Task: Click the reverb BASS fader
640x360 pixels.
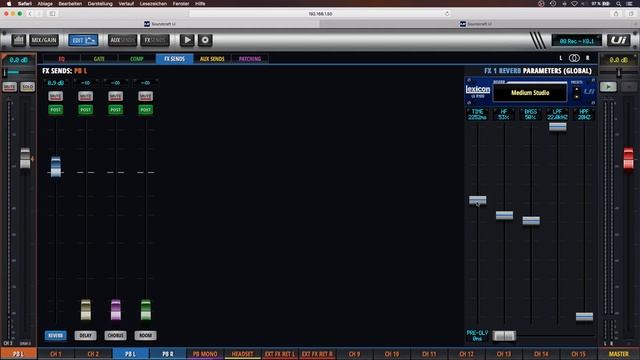Action: click(531, 221)
